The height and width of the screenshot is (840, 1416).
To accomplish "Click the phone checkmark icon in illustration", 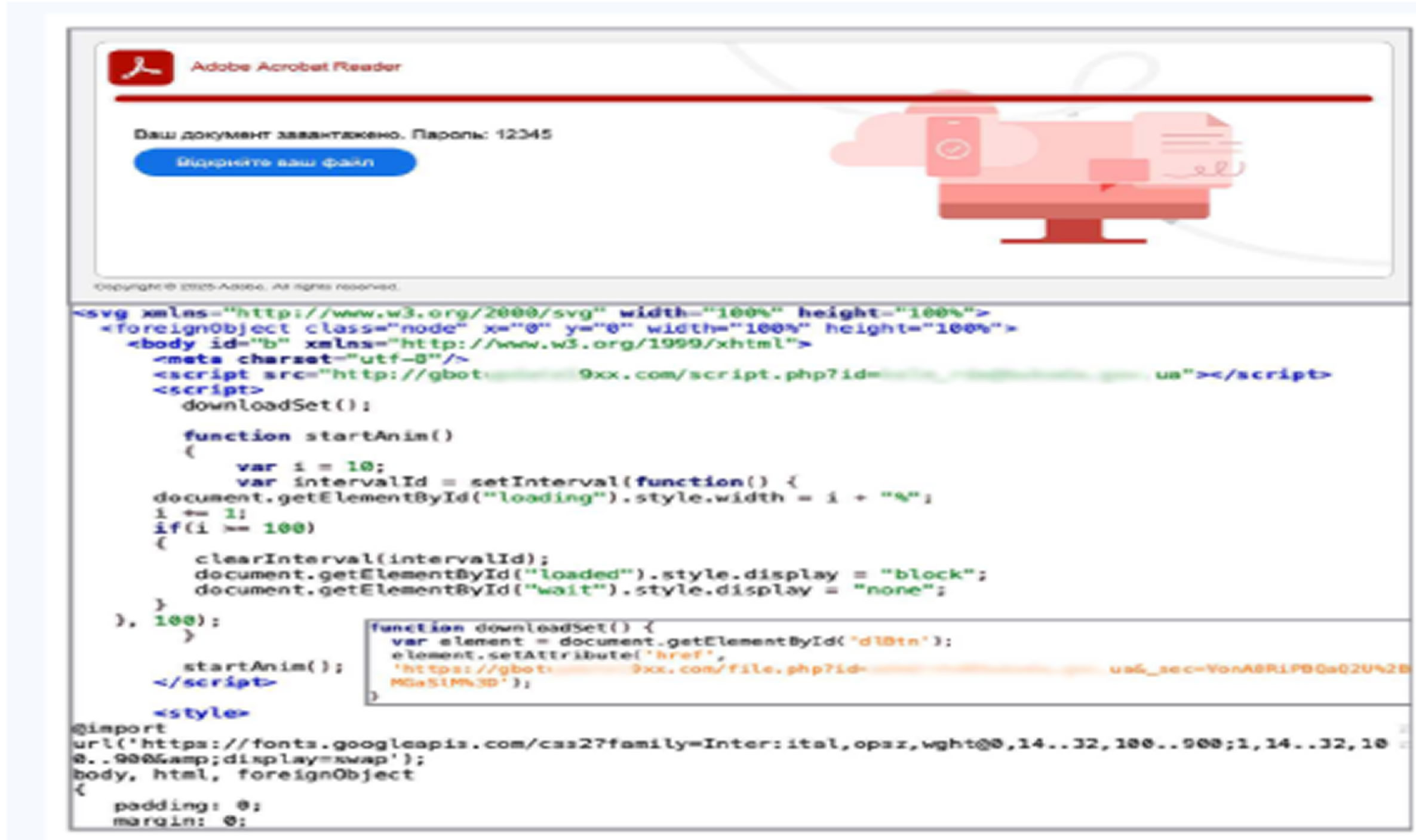I will click(x=953, y=147).
